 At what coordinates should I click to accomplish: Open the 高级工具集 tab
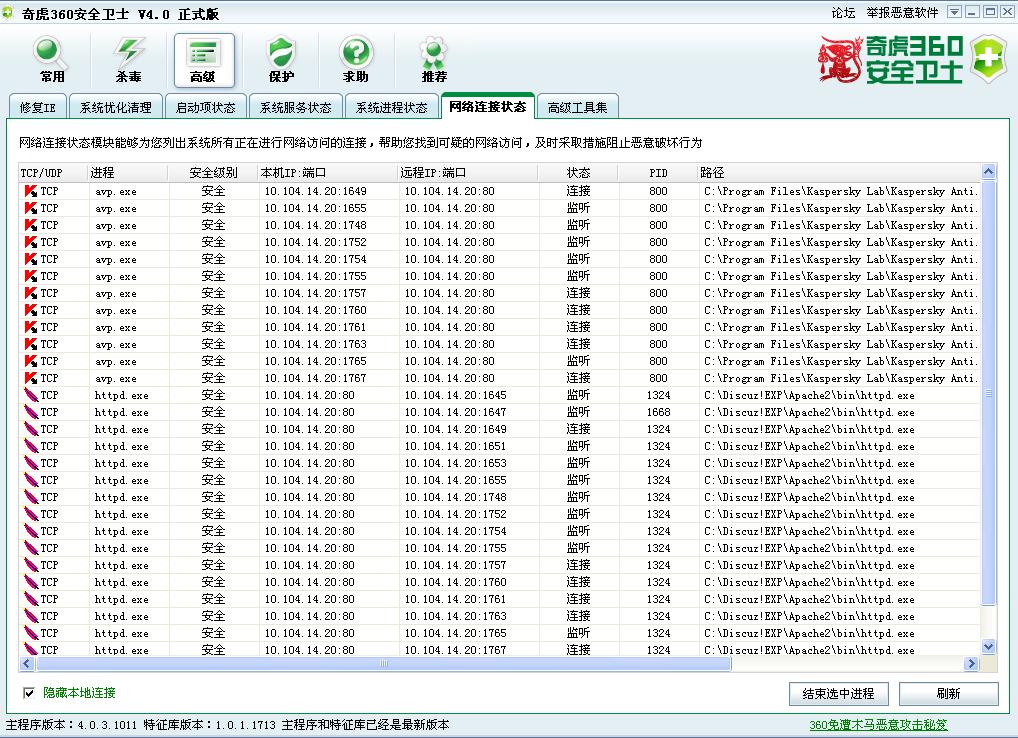coord(577,105)
